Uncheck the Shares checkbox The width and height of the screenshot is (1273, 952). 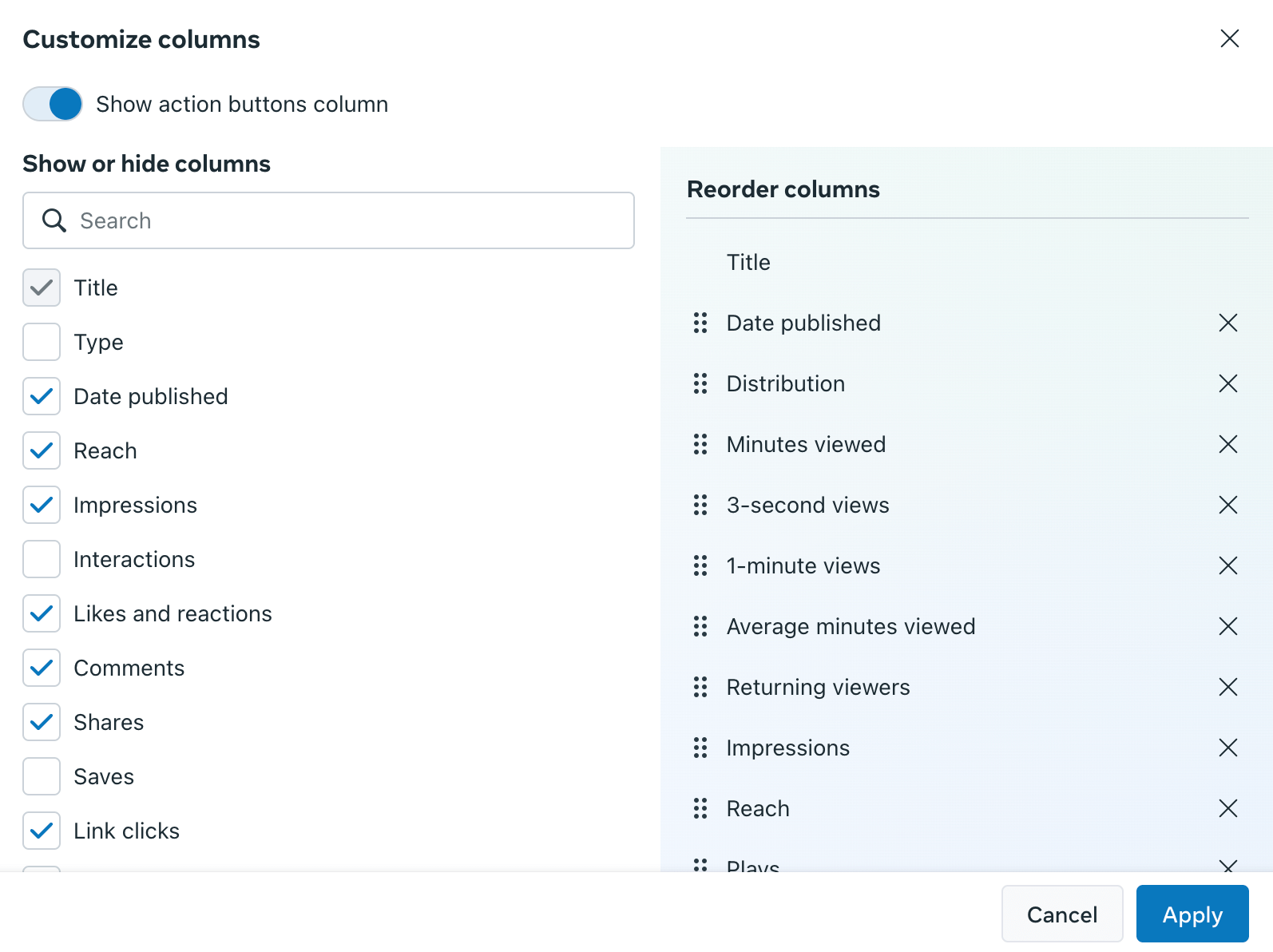point(41,722)
